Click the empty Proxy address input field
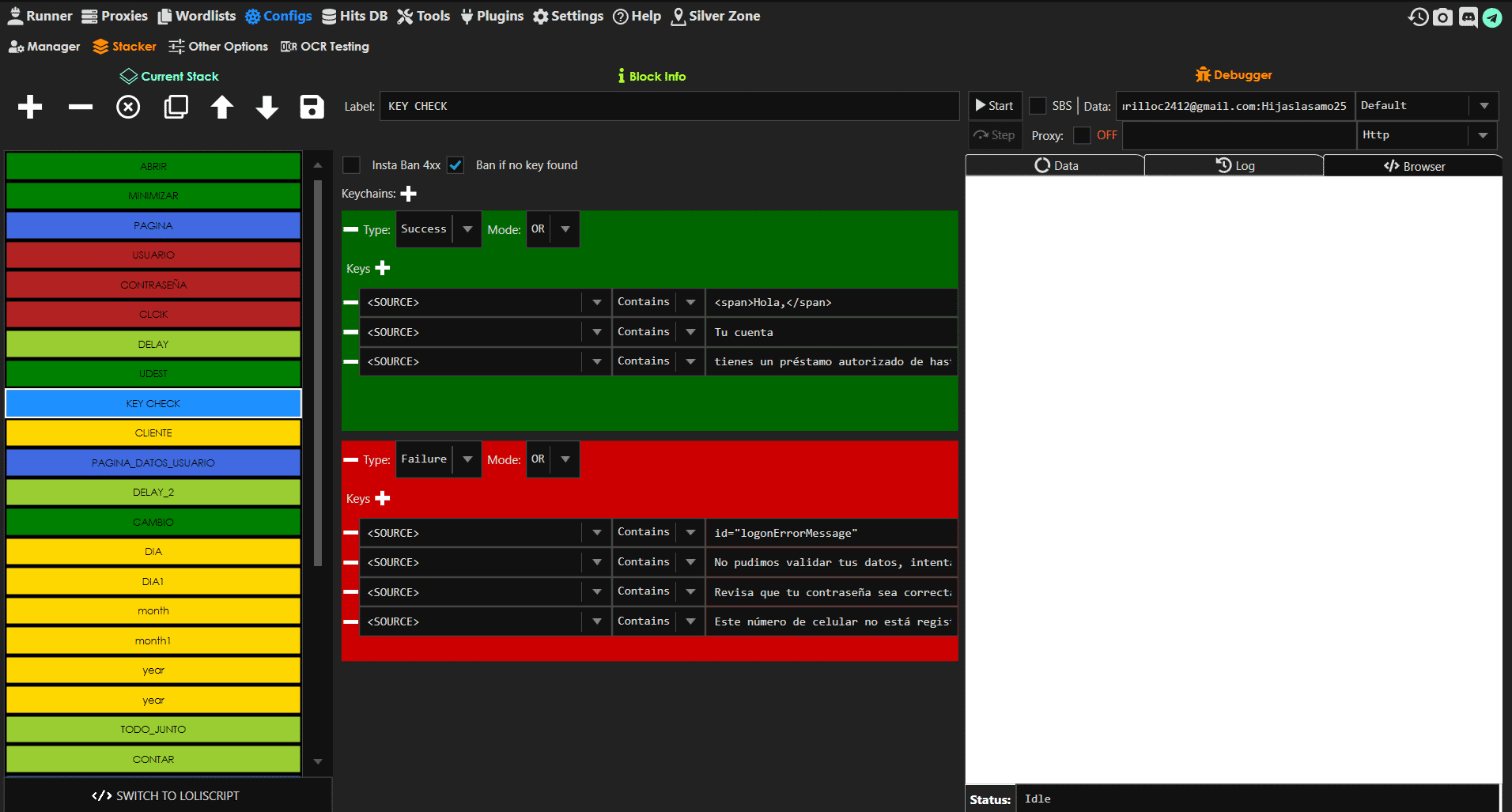Image resolution: width=1512 pixels, height=812 pixels. click(1238, 135)
